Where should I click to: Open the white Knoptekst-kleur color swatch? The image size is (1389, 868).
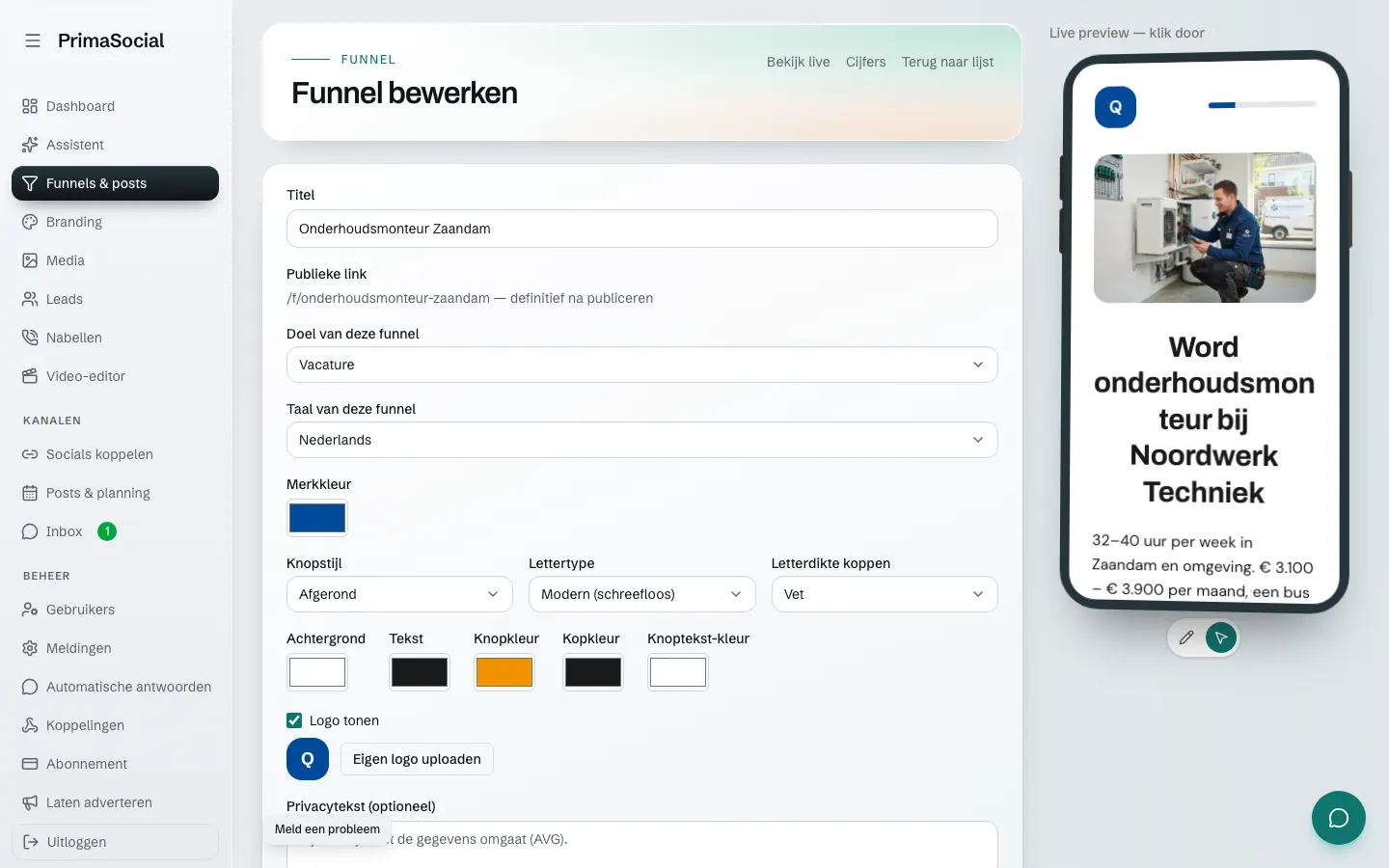(x=678, y=672)
